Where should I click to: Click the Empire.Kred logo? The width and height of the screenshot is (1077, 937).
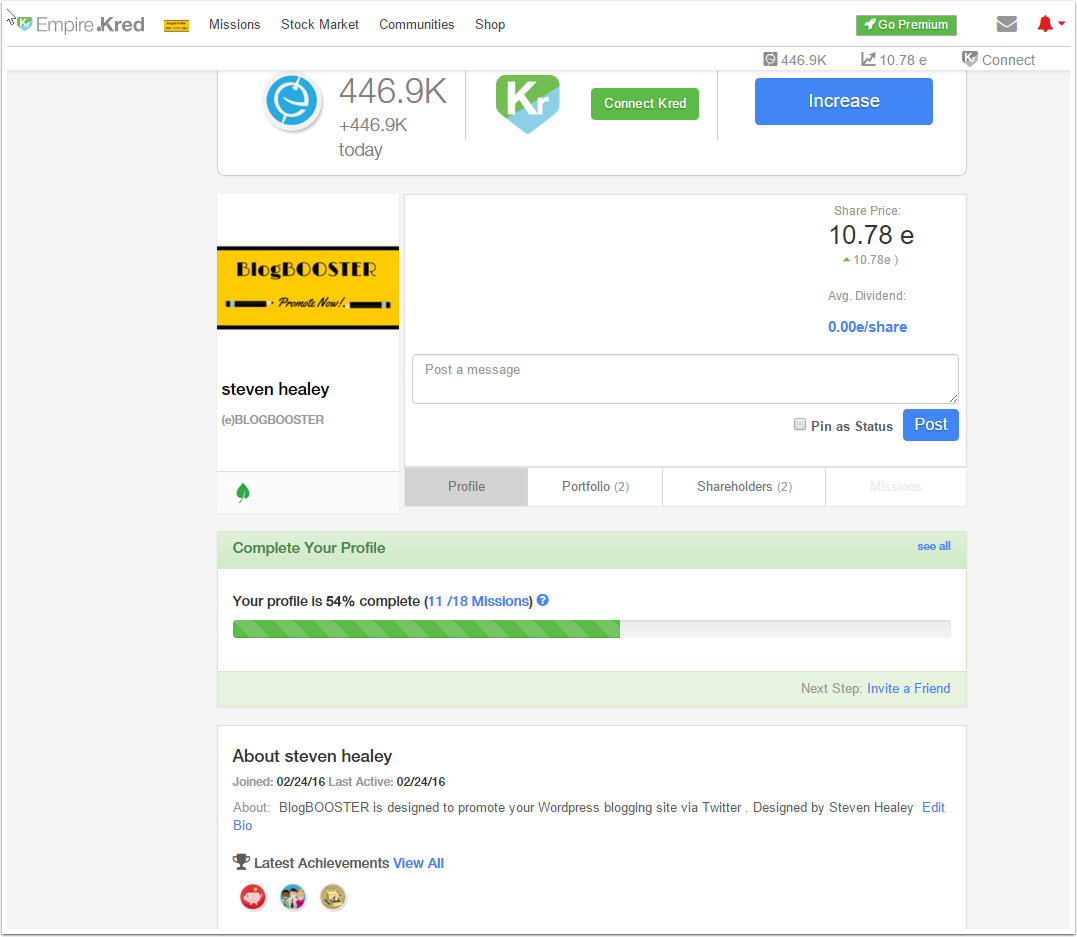pos(82,24)
